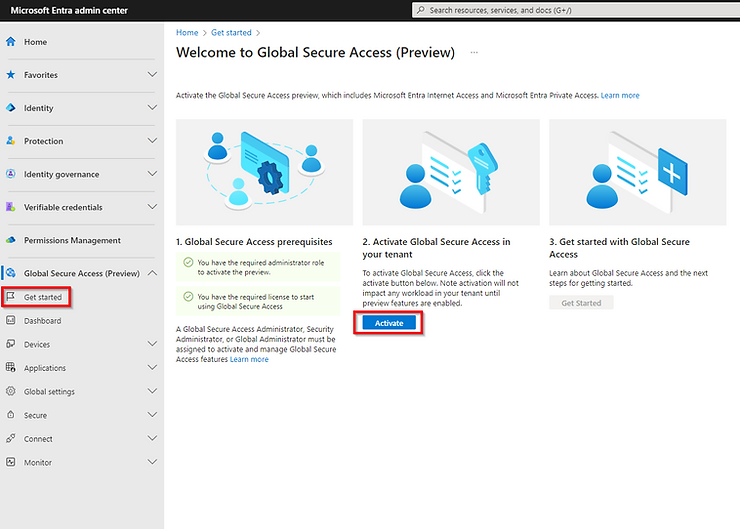Click the Dashboard icon in sidebar
Image resolution: width=740 pixels, height=529 pixels.
click(11, 321)
